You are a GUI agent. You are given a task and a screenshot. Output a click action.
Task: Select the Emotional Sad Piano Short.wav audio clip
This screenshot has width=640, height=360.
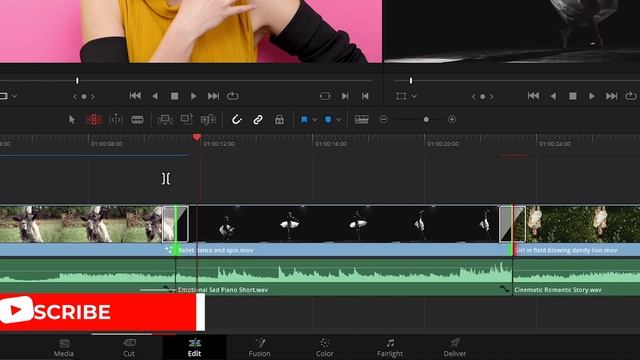[x=344, y=276]
